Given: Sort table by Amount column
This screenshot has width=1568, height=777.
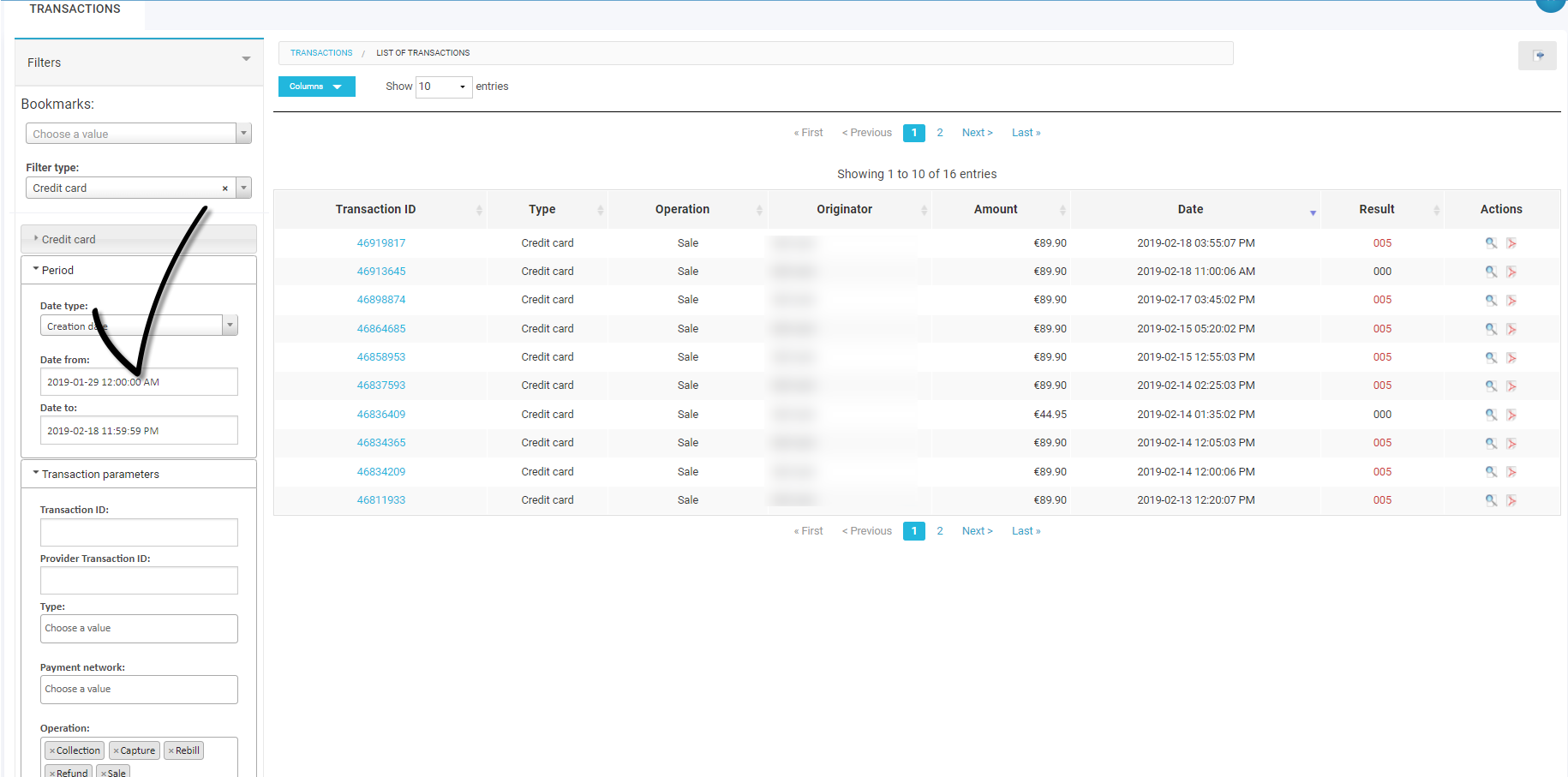Looking at the screenshot, I should pyautogui.click(x=1001, y=209).
